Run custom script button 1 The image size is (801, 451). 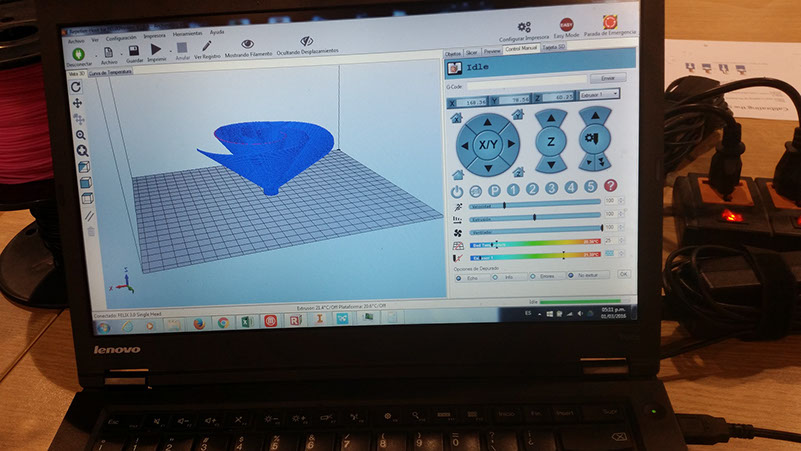[x=513, y=189]
